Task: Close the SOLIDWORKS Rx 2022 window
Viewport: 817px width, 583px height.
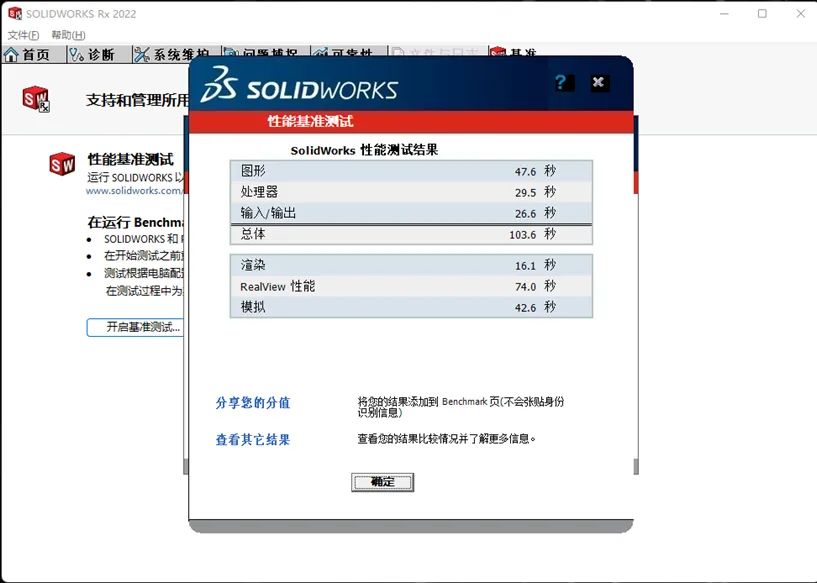Action: tap(801, 14)
